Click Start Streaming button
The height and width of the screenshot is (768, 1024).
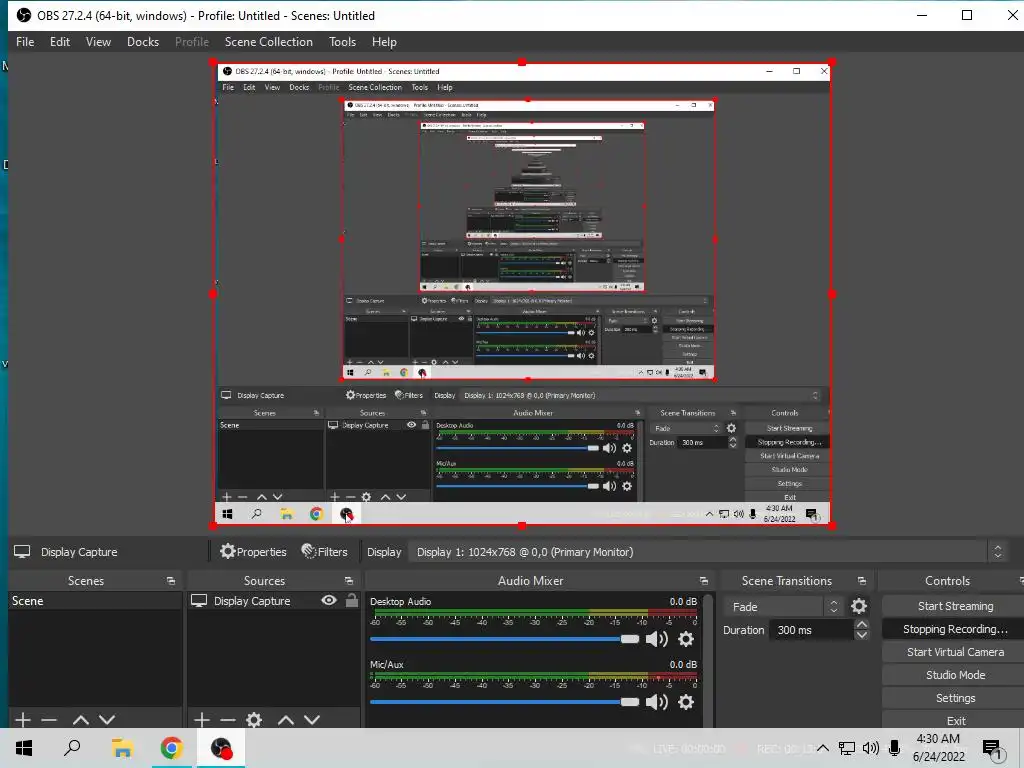coord(955,606)
